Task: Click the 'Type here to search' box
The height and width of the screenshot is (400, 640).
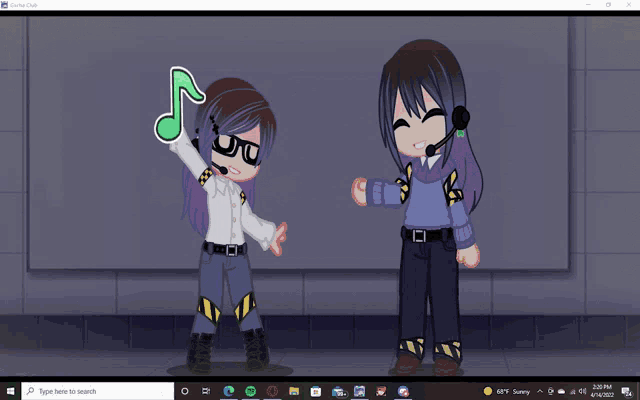Action: point(98,391)
